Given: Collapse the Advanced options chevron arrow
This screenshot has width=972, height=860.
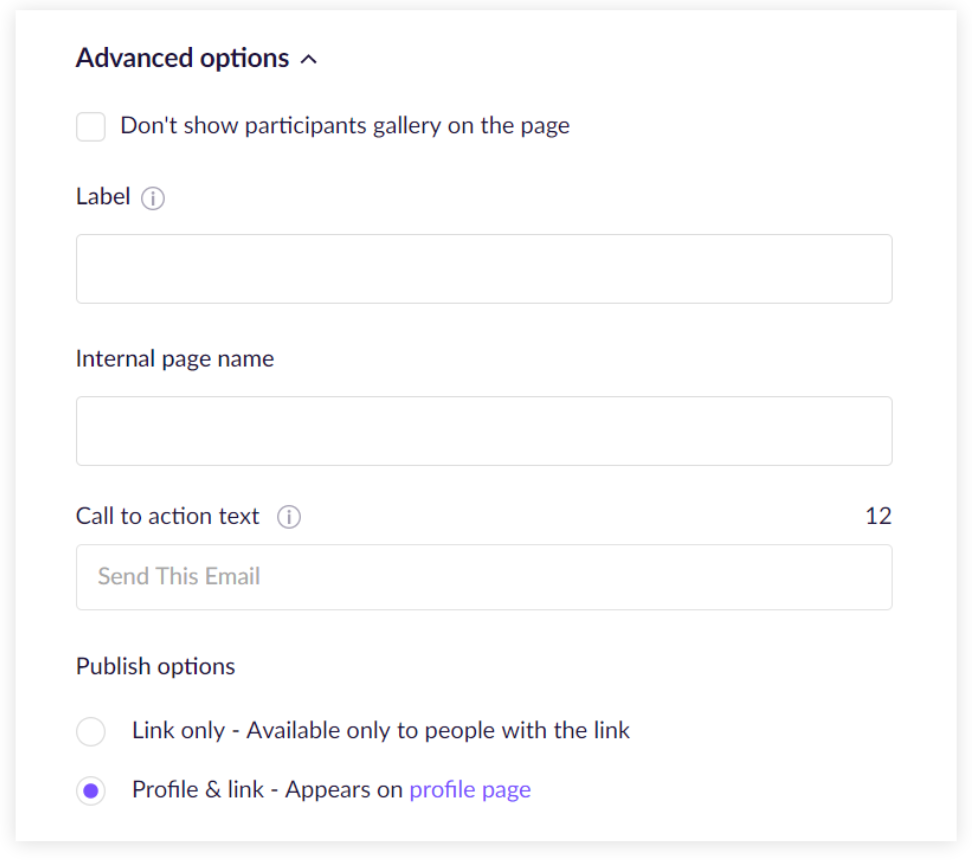Looking at the screenshot, I should (309, 60).
